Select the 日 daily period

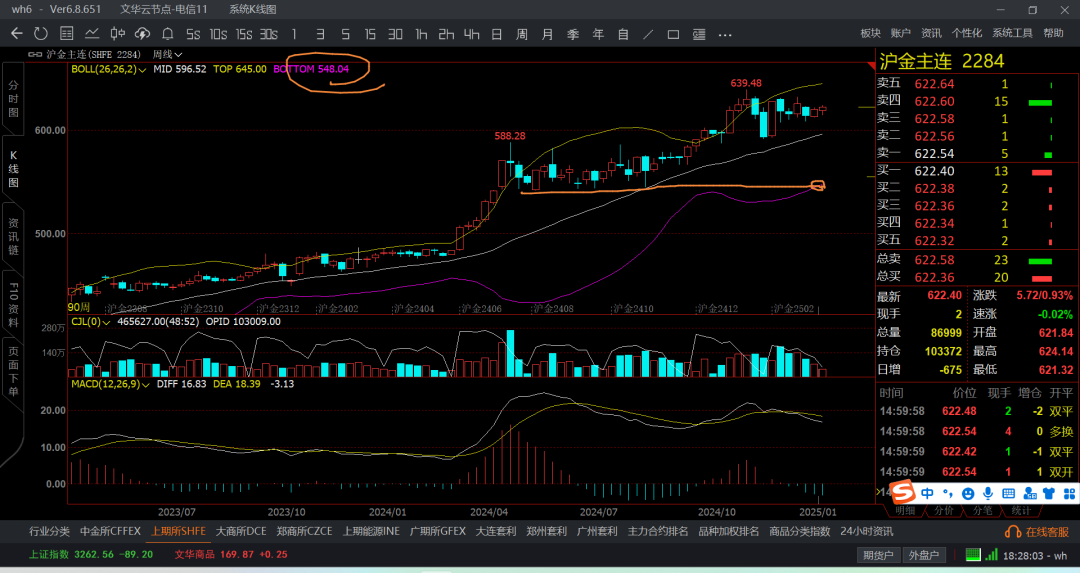[x=497, y=34]
